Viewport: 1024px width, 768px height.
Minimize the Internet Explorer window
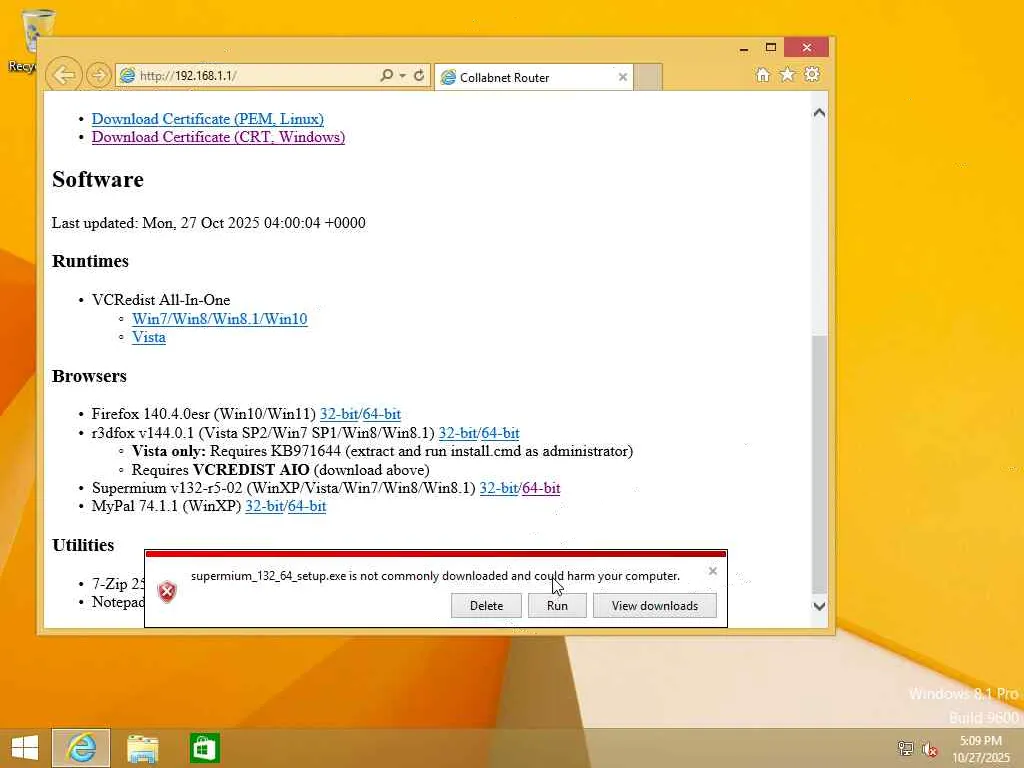[x=744, y=48]
